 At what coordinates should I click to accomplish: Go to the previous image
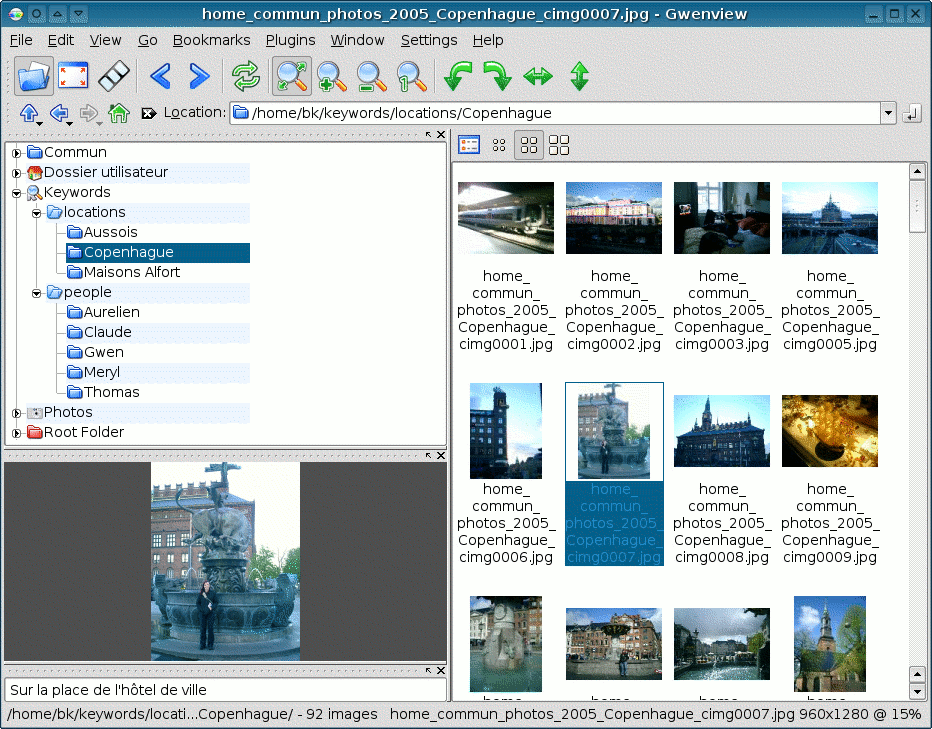click(160, 76)
